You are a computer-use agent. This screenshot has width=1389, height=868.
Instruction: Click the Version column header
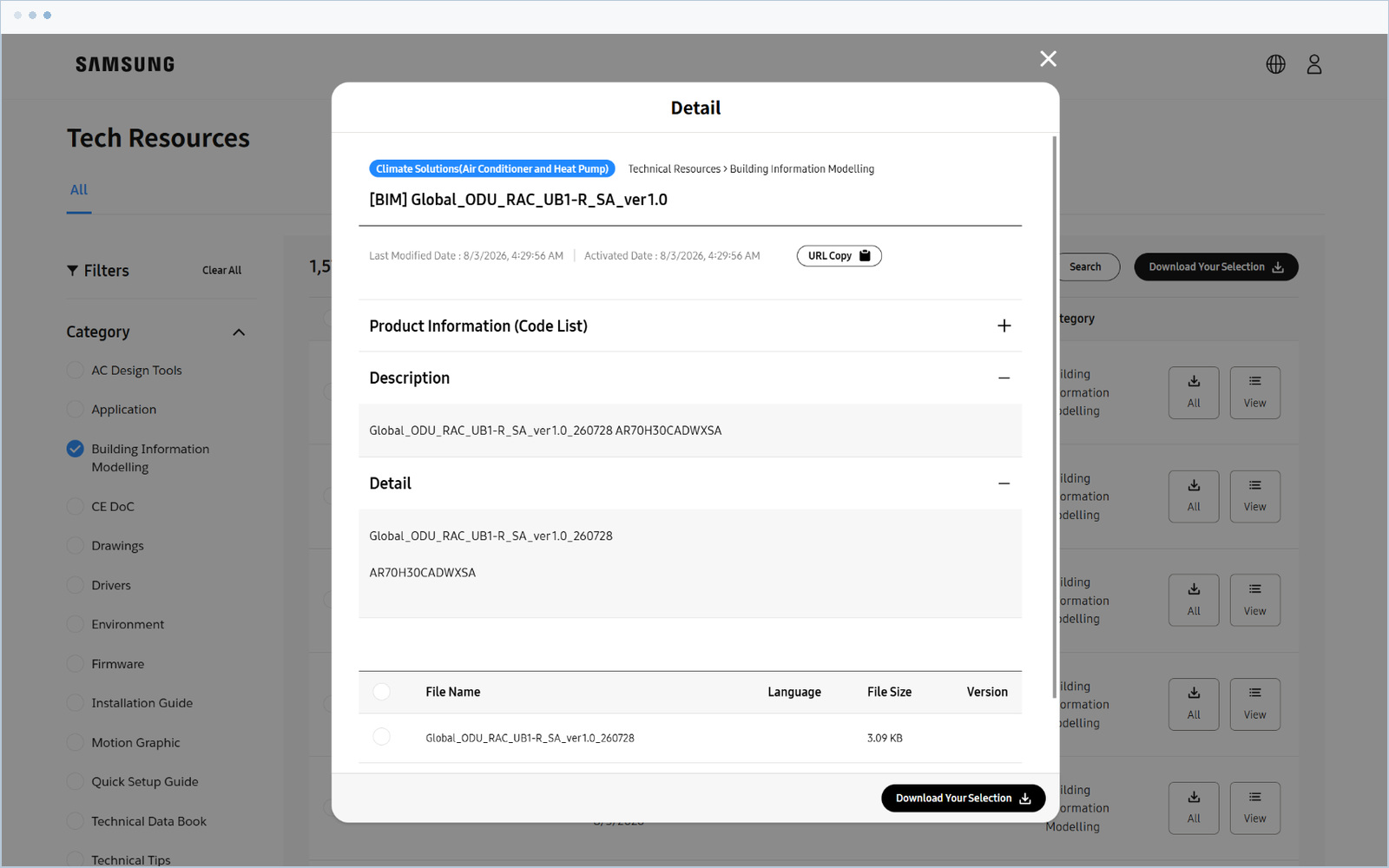pos(987,692)
